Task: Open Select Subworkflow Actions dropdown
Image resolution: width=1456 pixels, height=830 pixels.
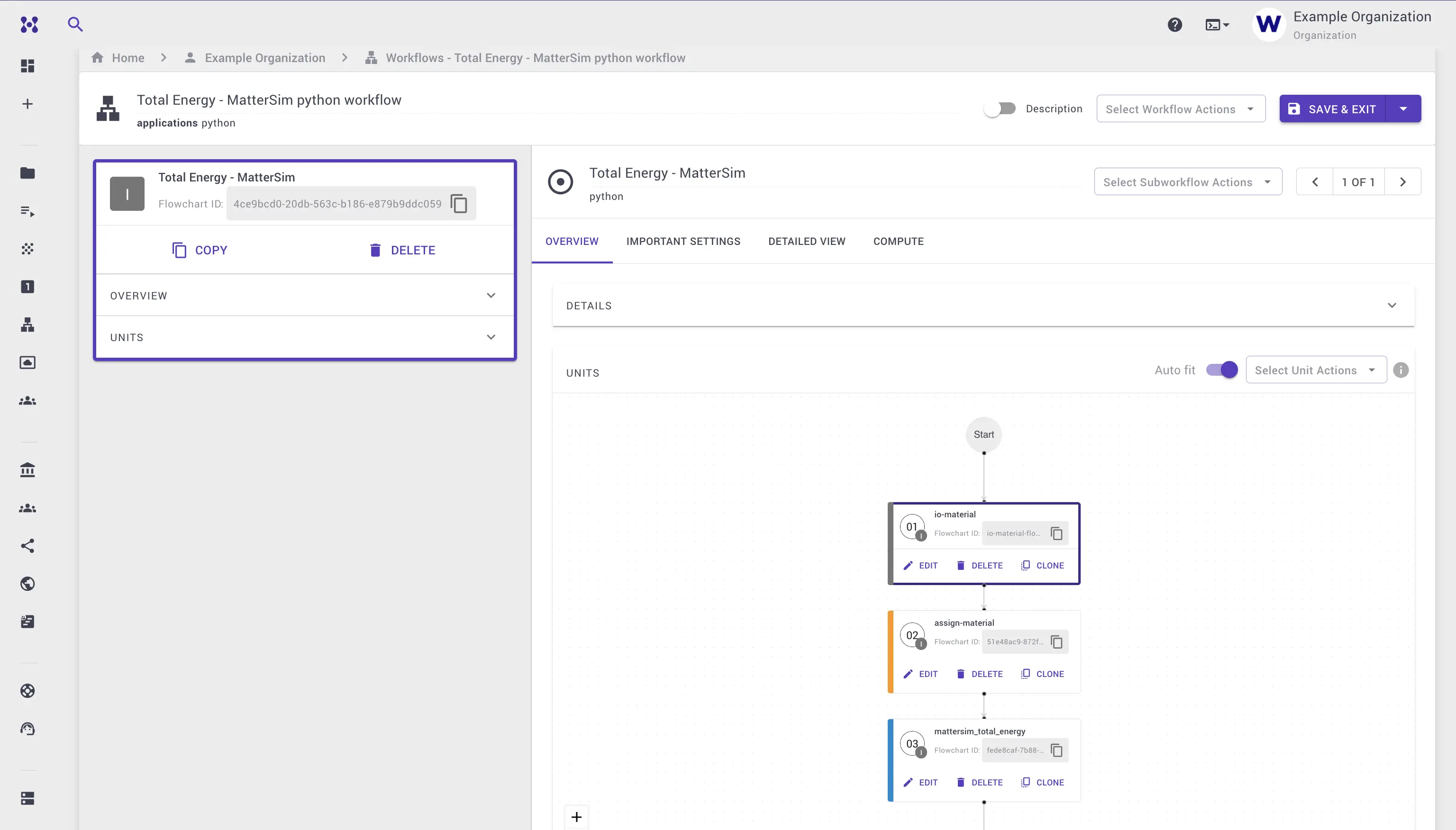Action: [x=1188, y=182]
